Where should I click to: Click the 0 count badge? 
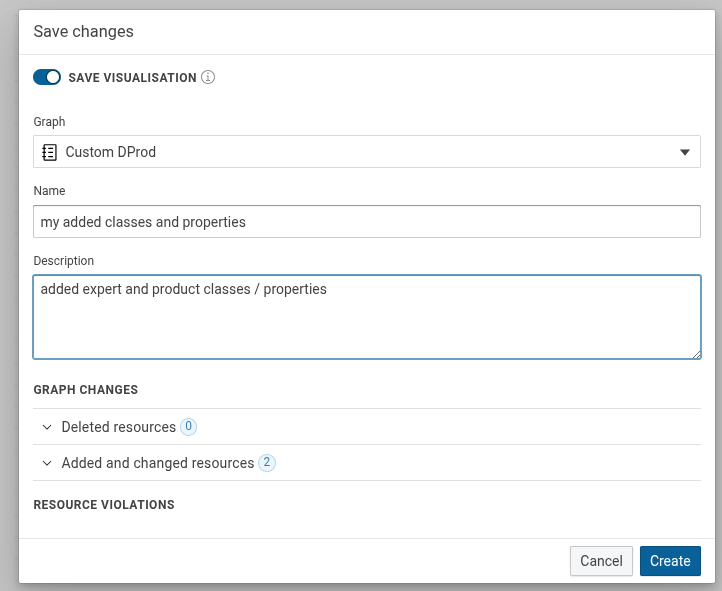pyautogui.click(x=188, y=427)
